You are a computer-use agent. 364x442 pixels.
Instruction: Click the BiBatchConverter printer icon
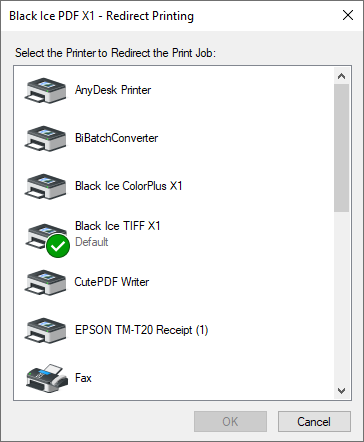(45, 138)
